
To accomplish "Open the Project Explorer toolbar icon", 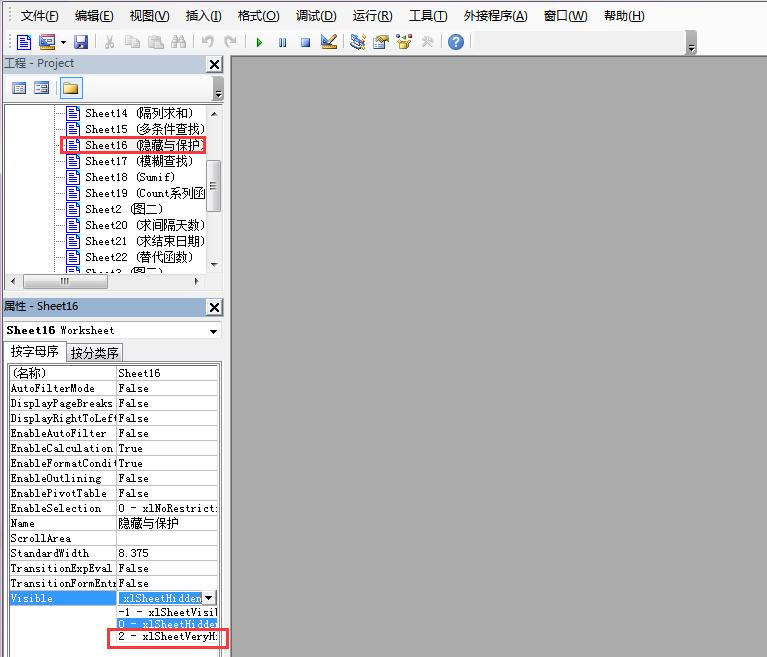I will [358, 42].
